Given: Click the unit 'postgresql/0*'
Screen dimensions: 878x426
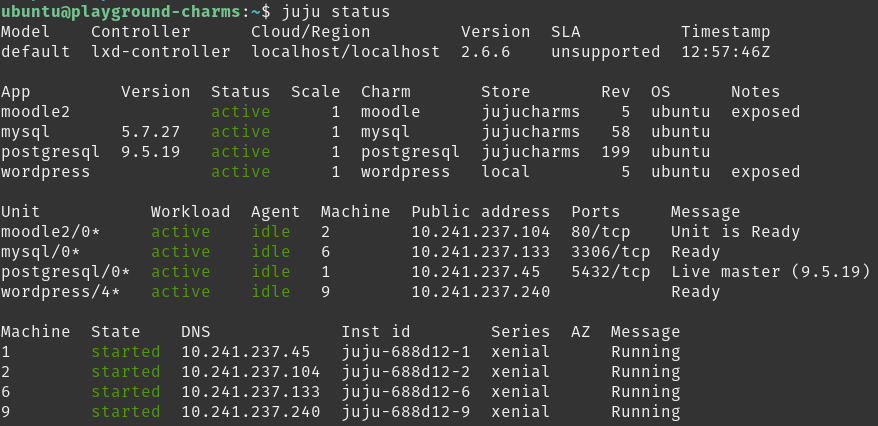Looking at the screenshot, I should pos(66,272).
